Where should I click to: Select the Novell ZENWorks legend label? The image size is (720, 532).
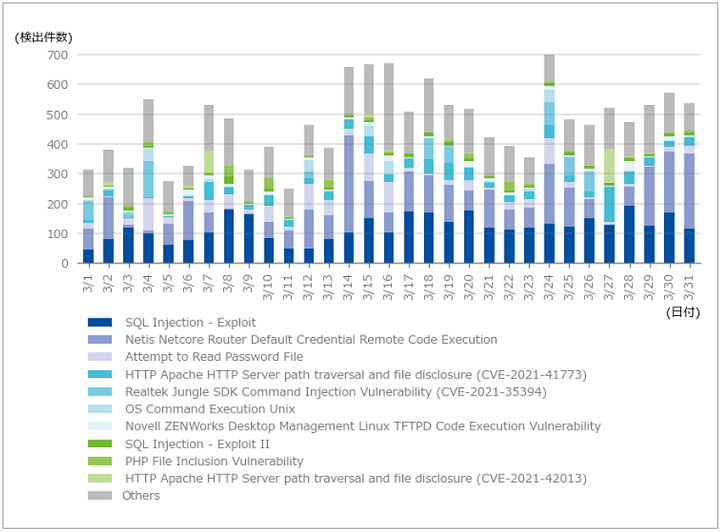point(363,426)
